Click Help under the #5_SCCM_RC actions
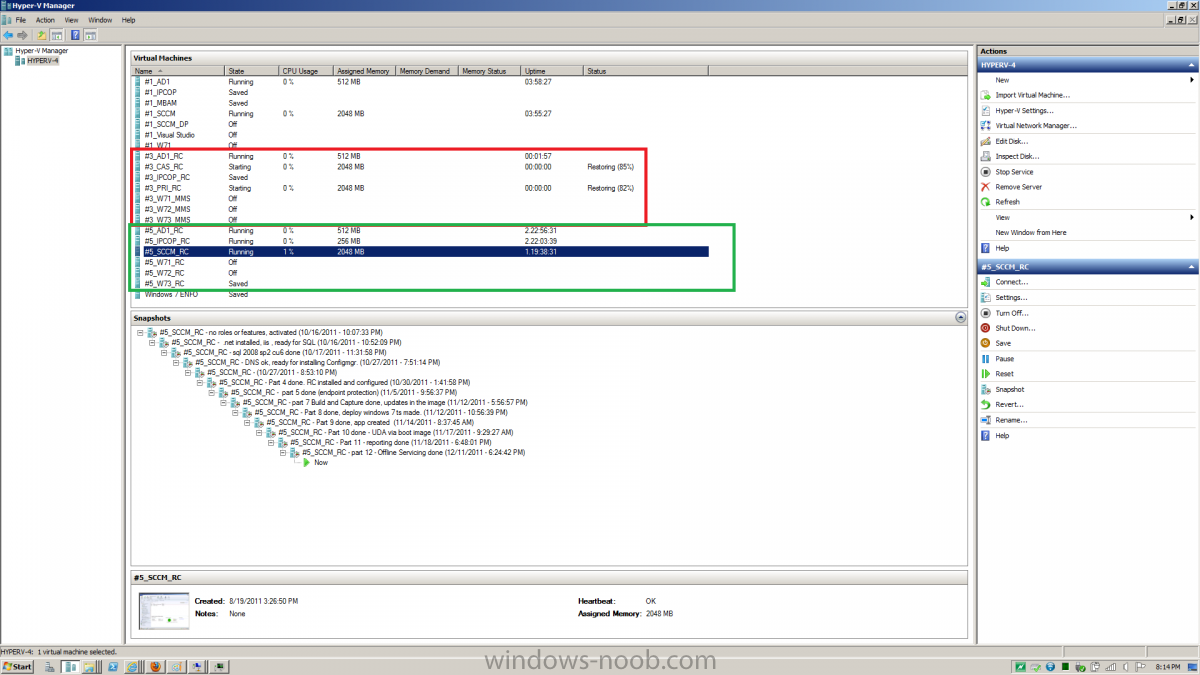The height and width of the screenshot is (675, 1200). (x=1003, y=435)
